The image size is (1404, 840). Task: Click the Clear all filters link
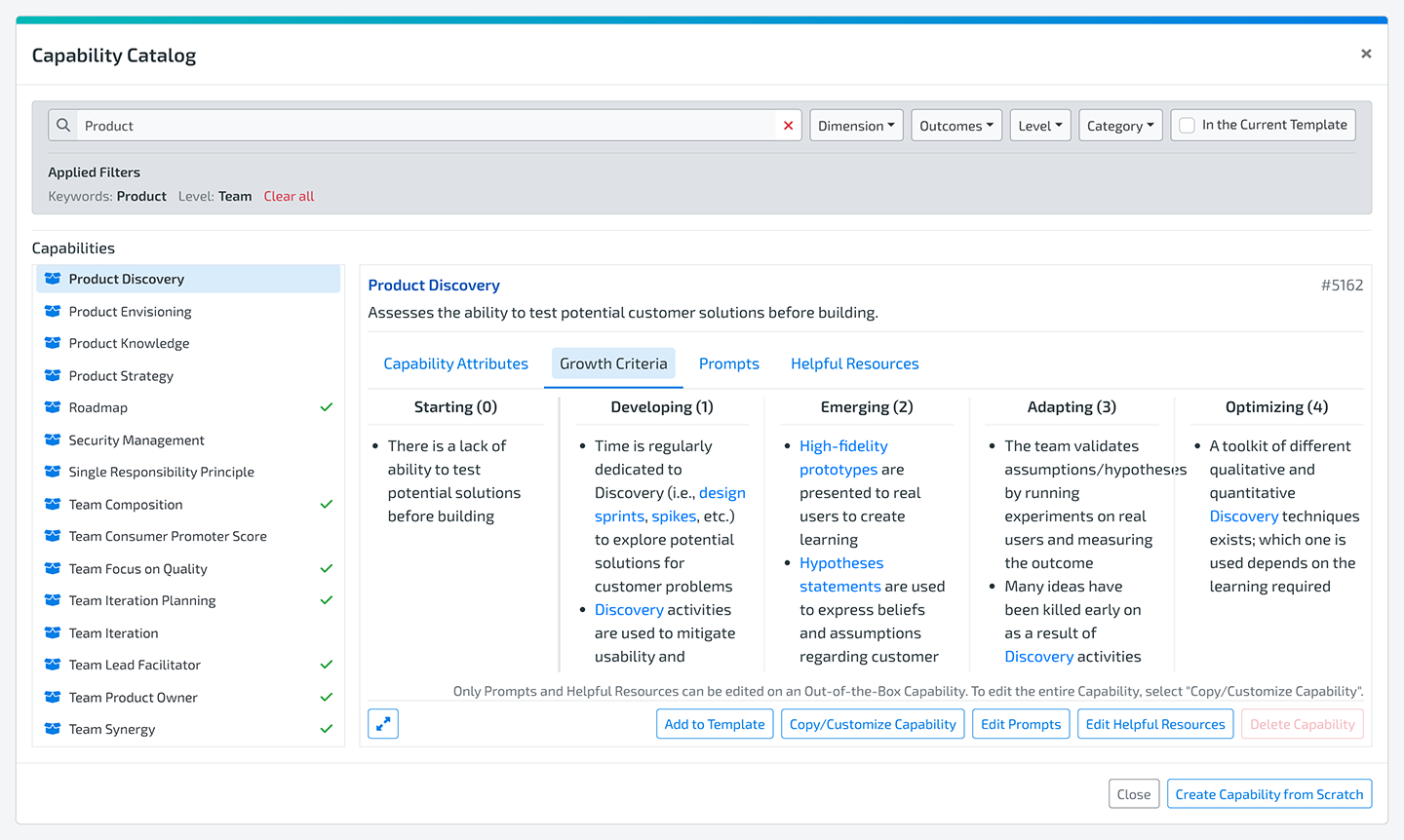pos(289,196)
